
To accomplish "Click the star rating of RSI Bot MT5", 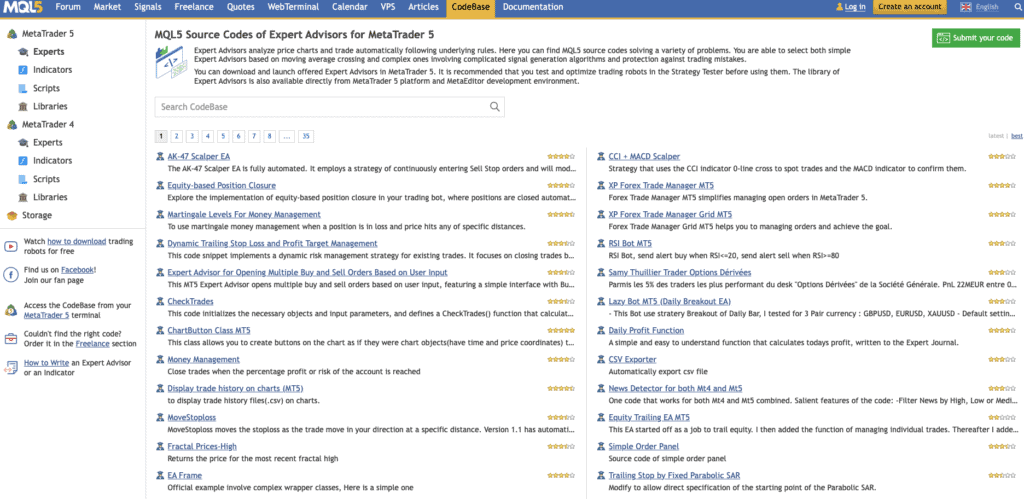I will coord(1002,243).
